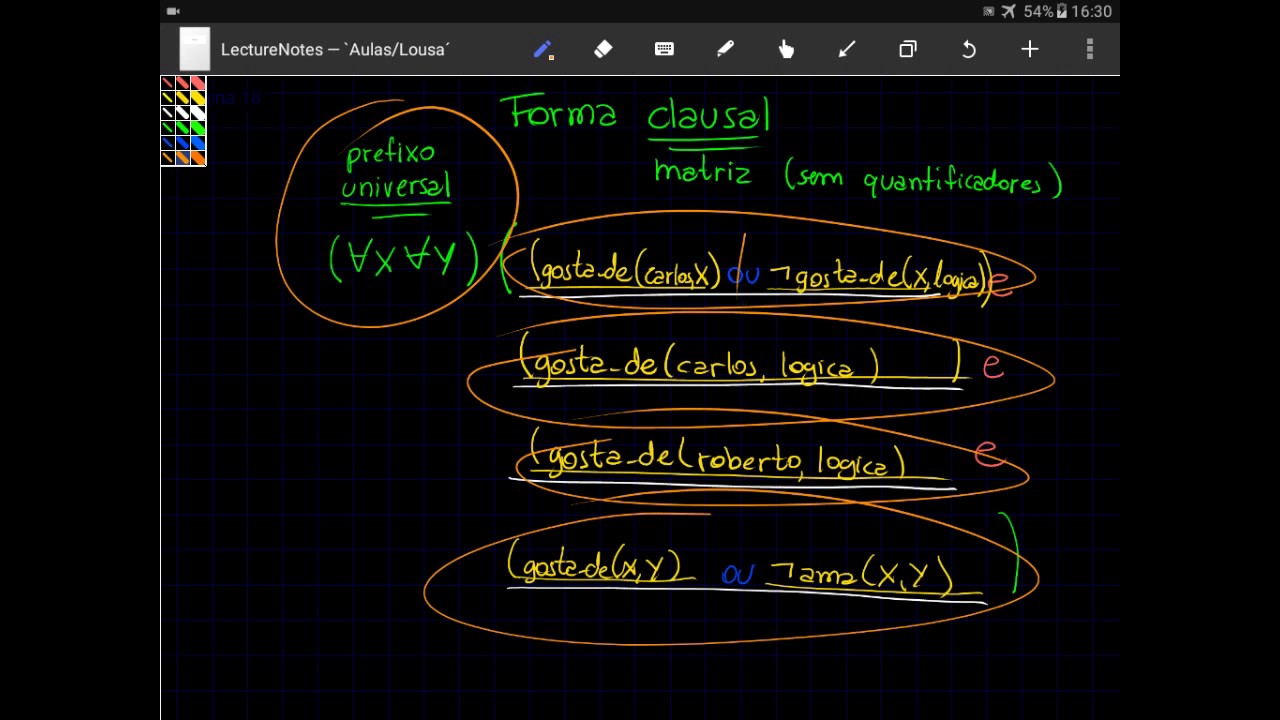Pick the medium green pen swatch
Viewport: 1280px width, 720px height.
click(183, 128)
